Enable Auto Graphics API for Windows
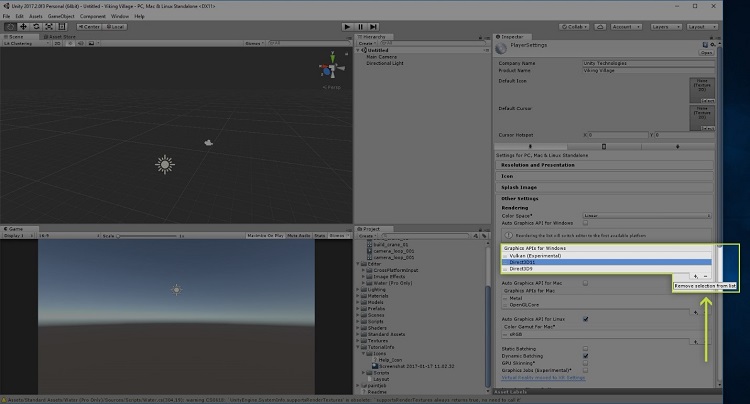Screen dimensions: 750x404 [585, 223]
